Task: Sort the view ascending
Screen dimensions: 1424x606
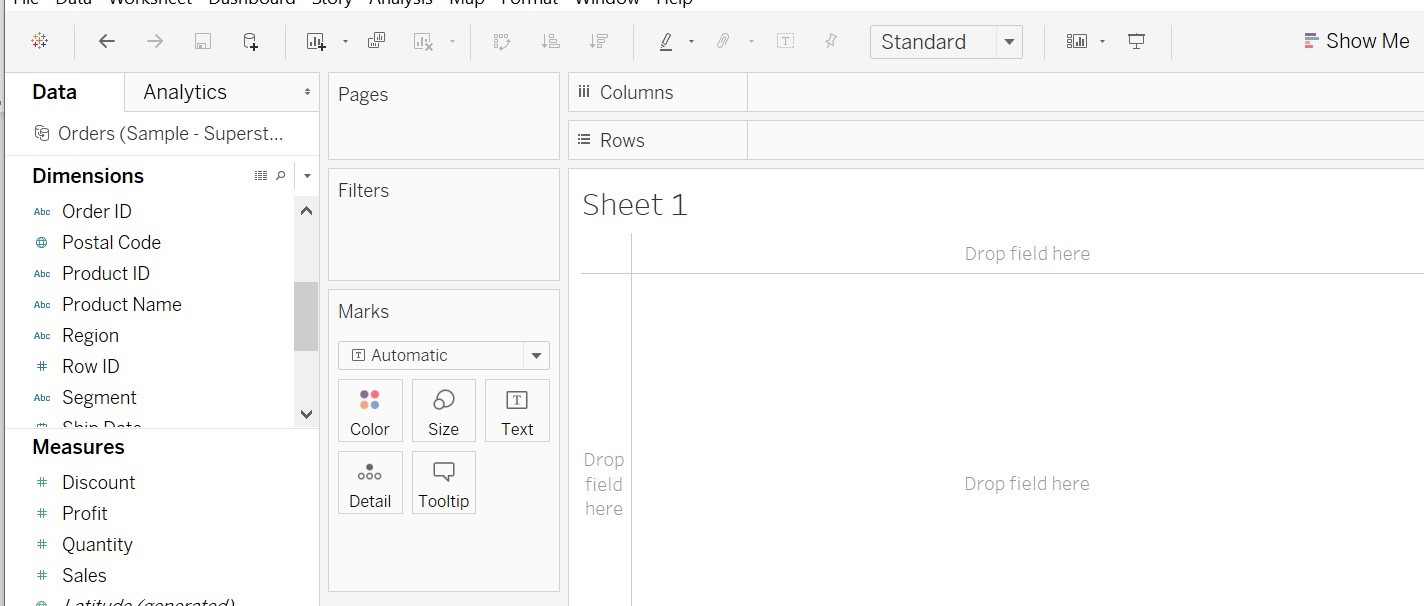Action: (x=550, y=41)
